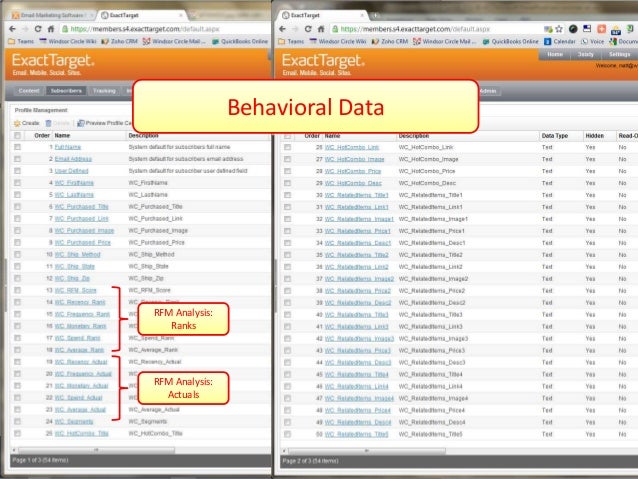Check the box for WC_RFM_Score row
The height and width of the screenshot is (479, 638).
(x=17, y=290)
